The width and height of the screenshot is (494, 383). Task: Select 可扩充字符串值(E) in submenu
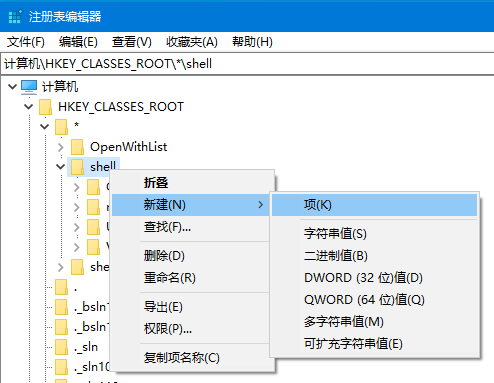click(374, 344)
